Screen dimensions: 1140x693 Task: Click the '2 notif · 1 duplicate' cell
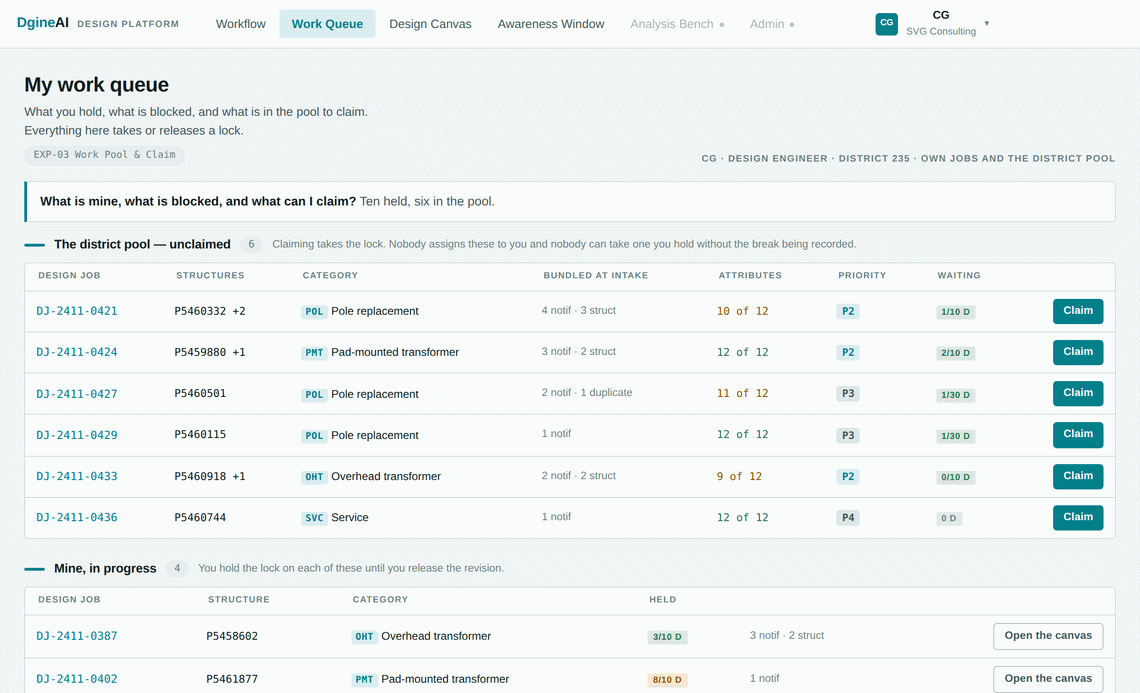(x=587, y=393)
